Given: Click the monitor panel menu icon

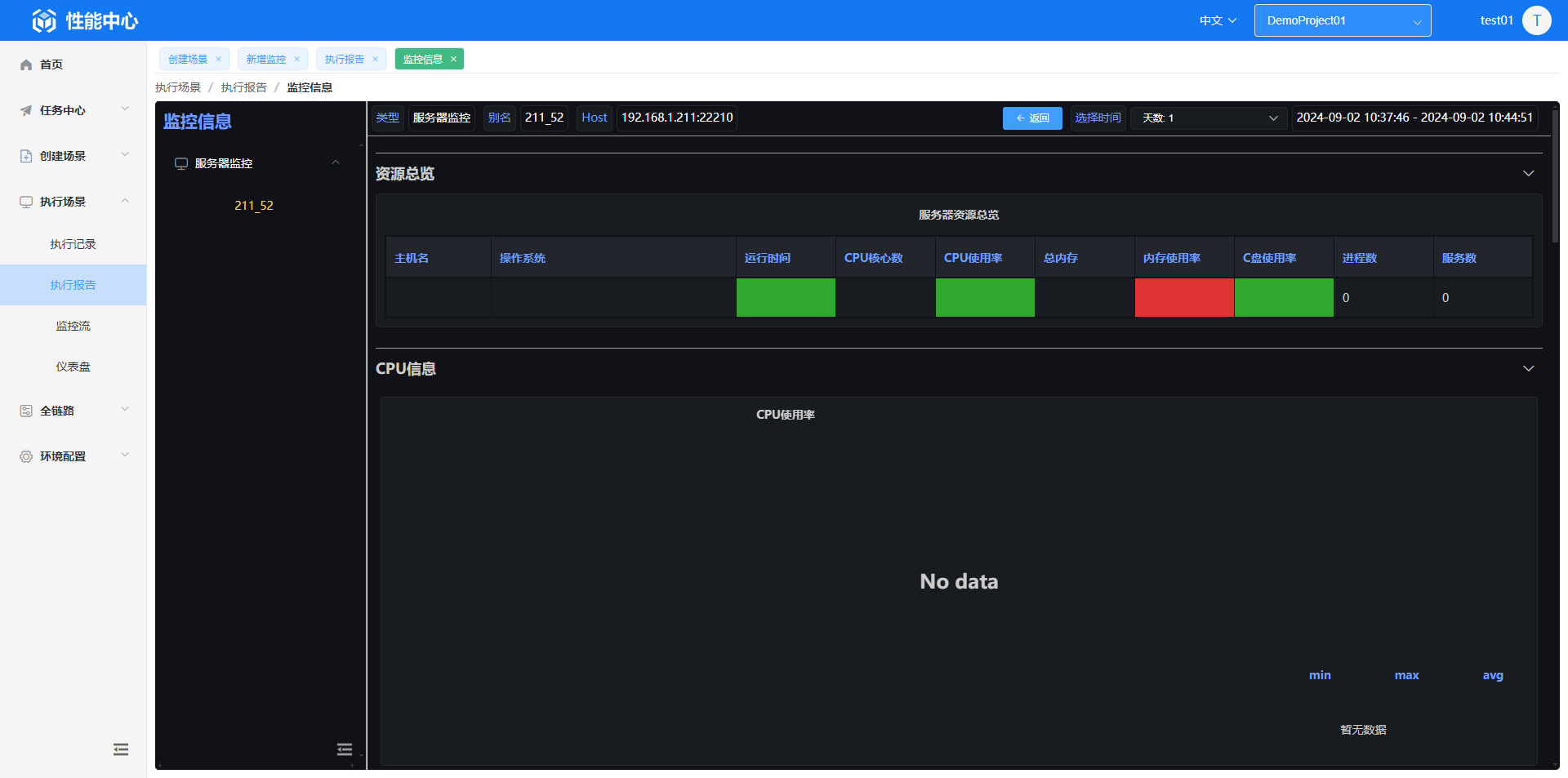Looking at the screenshot, I should 345,749.
